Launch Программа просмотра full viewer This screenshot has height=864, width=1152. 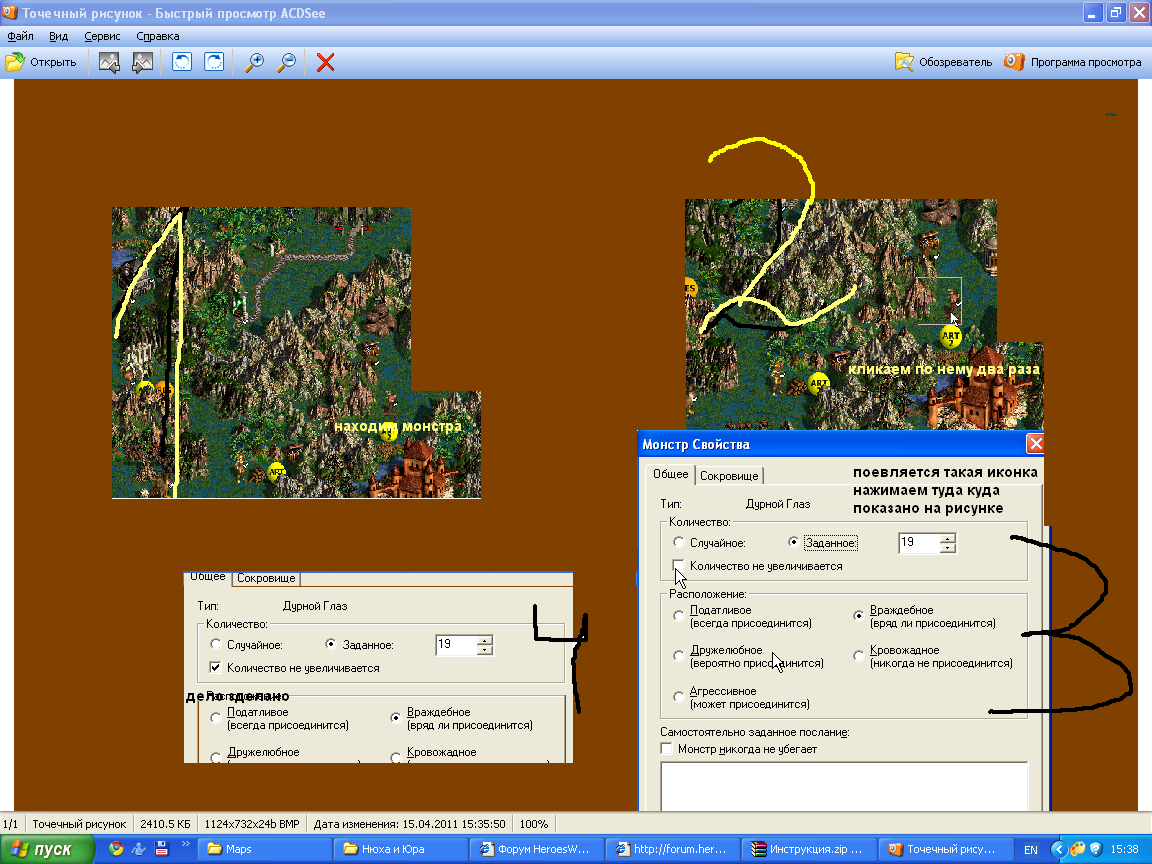click(x=1073, y=62)
